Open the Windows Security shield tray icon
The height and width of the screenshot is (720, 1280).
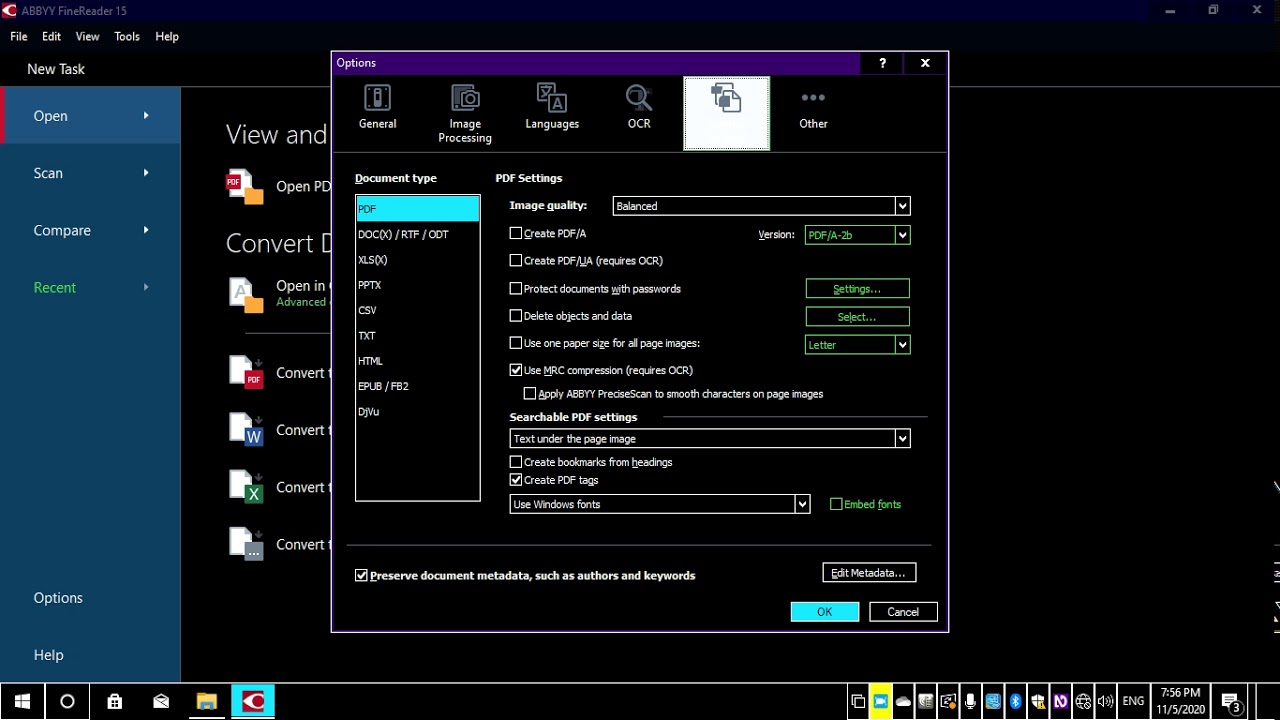1038,701
